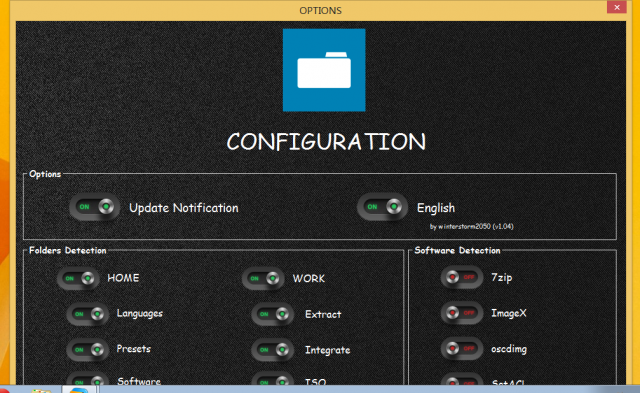Toggle the Languages folder switch
The width and height of the screenshot is (640, 393).
88,314
